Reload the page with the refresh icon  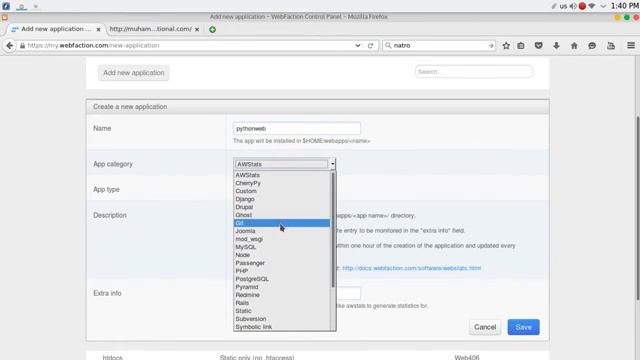[x=370, y=46]
